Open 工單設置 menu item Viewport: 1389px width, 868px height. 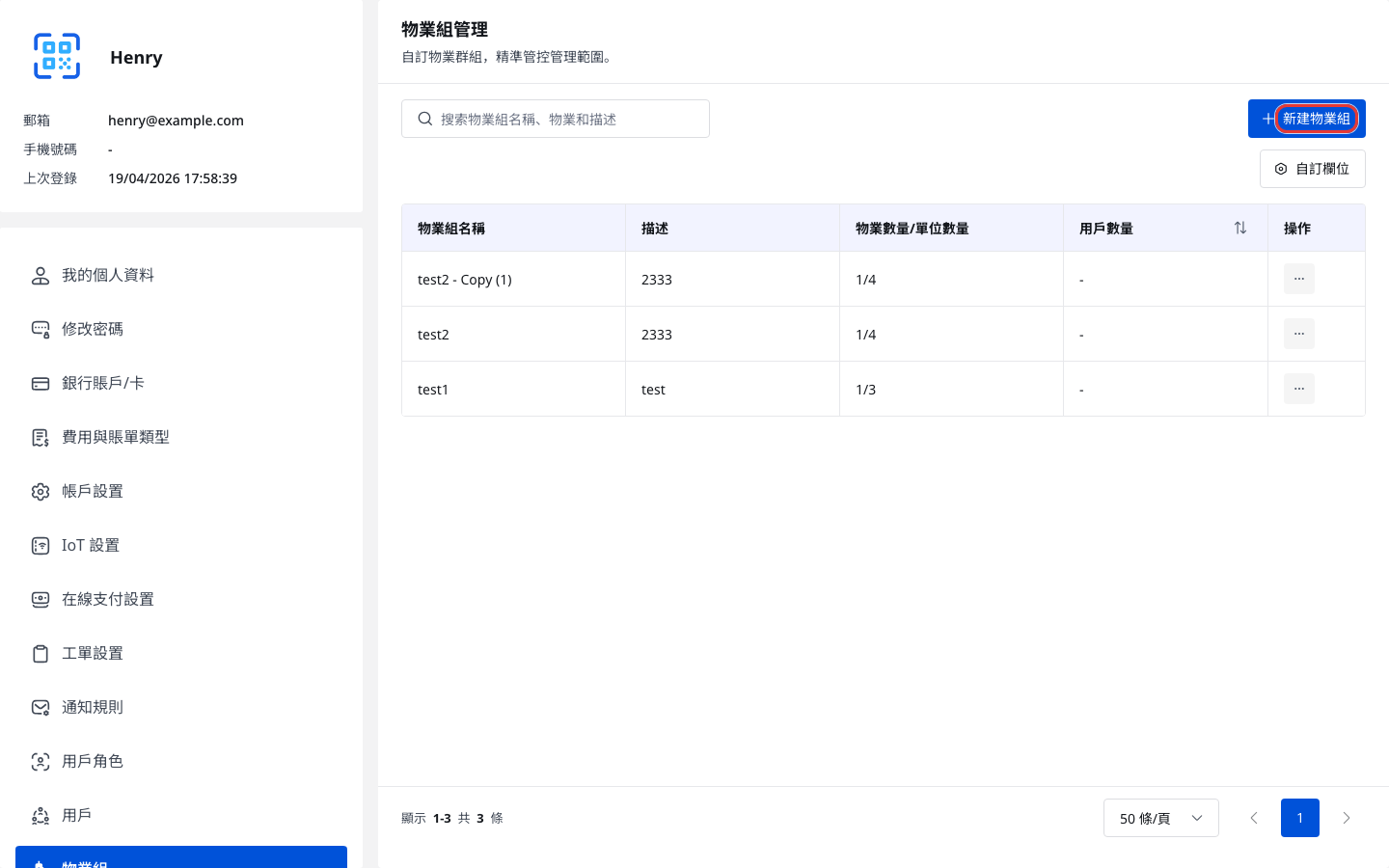point(181,654)
